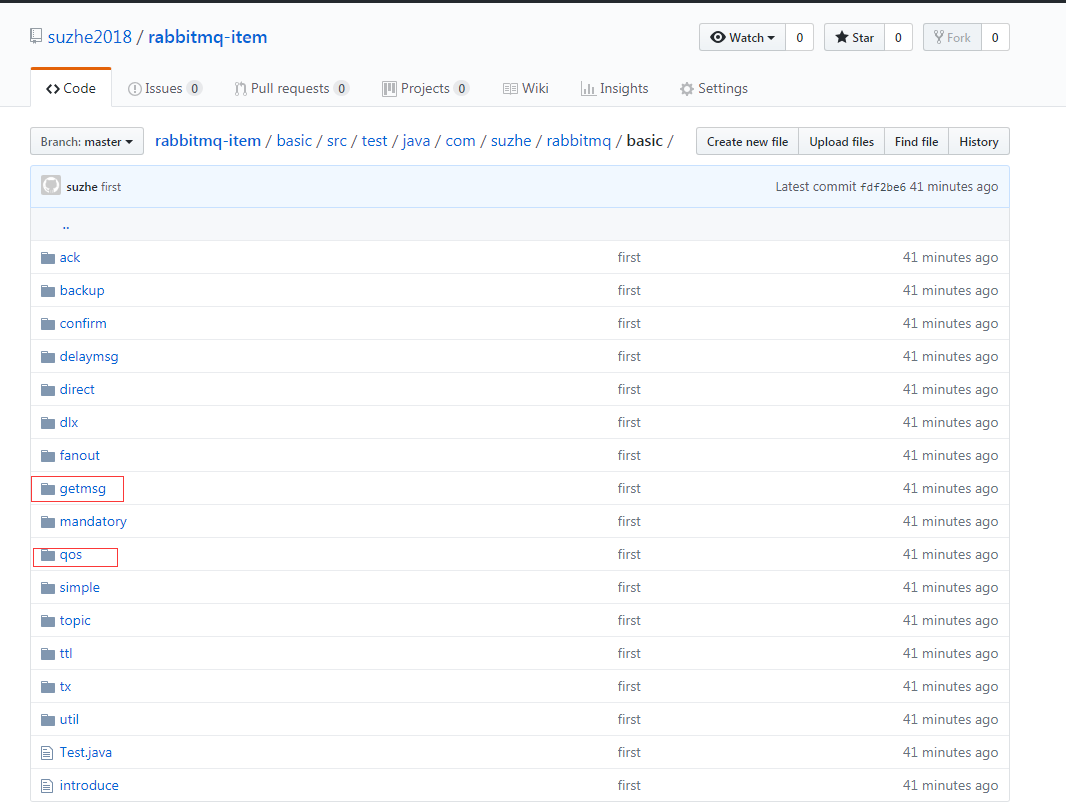Click the Fork button

coord(952,37)
